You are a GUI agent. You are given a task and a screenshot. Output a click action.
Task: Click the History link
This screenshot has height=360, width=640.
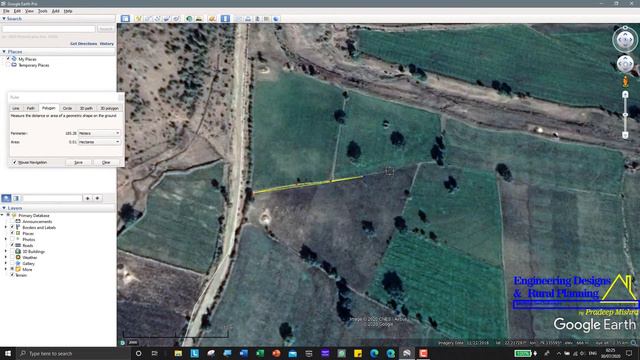107,44
